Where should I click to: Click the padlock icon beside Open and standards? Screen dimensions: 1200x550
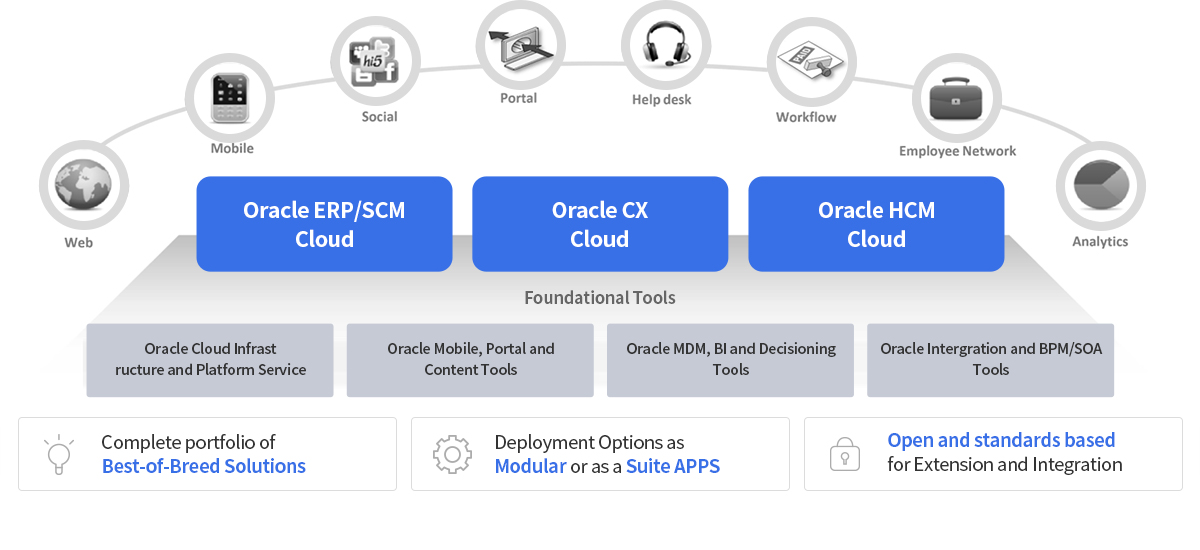pos(845,454)
